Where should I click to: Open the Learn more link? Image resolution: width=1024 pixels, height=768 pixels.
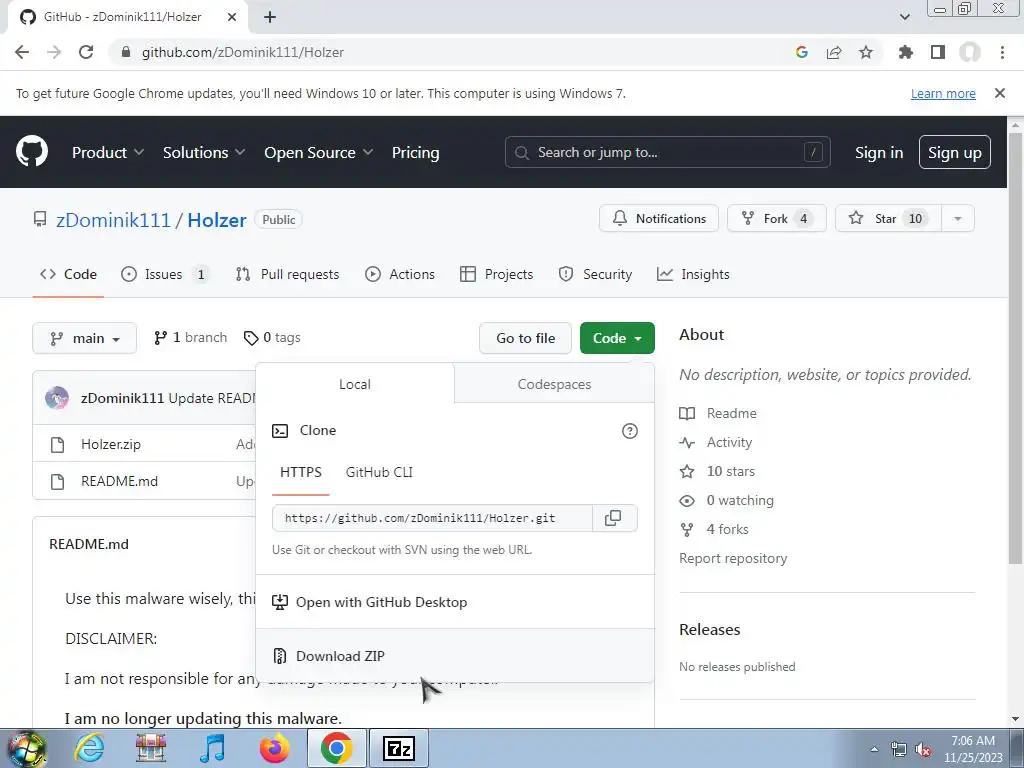point(943,93)
